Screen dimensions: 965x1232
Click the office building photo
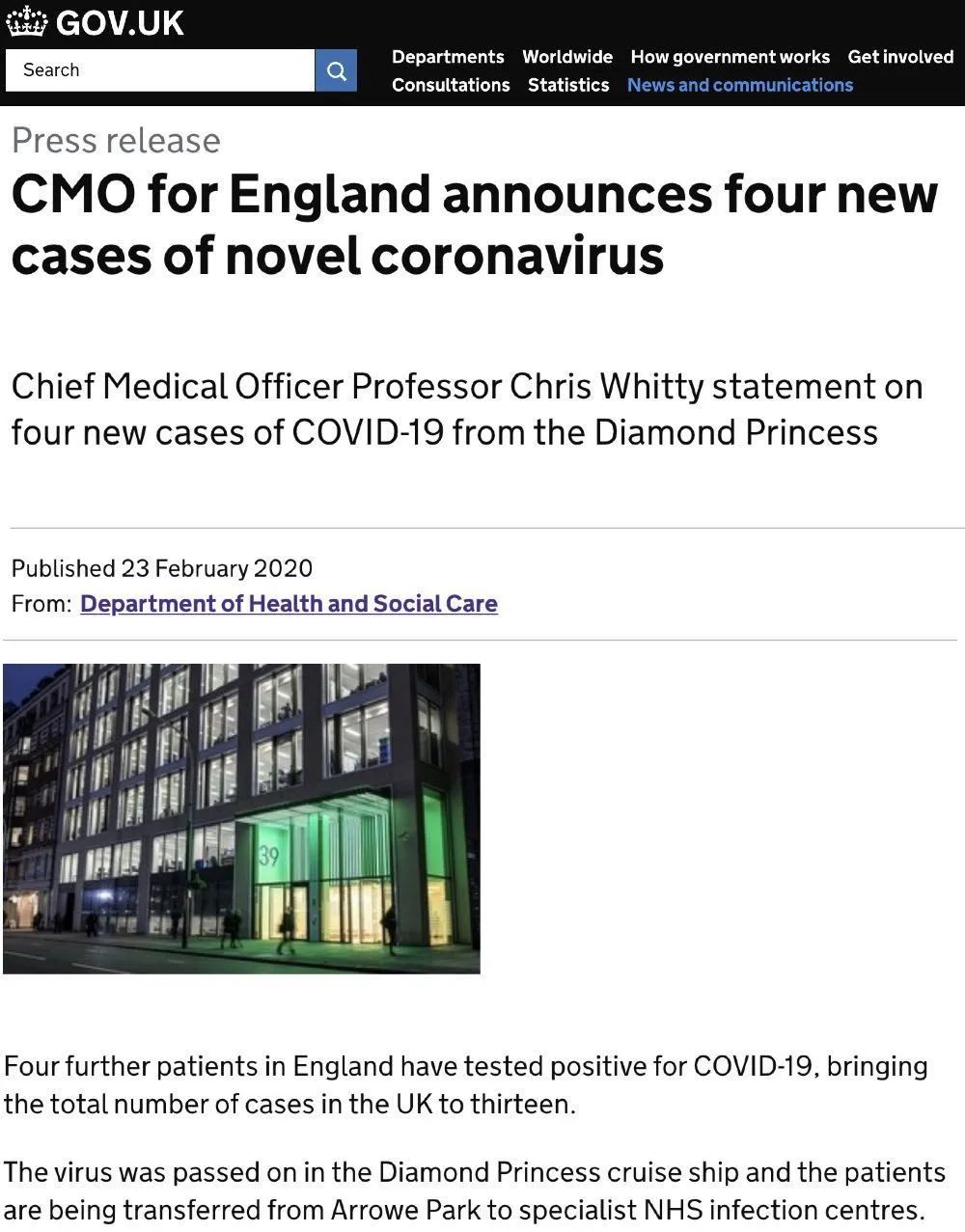pos(241,818)
